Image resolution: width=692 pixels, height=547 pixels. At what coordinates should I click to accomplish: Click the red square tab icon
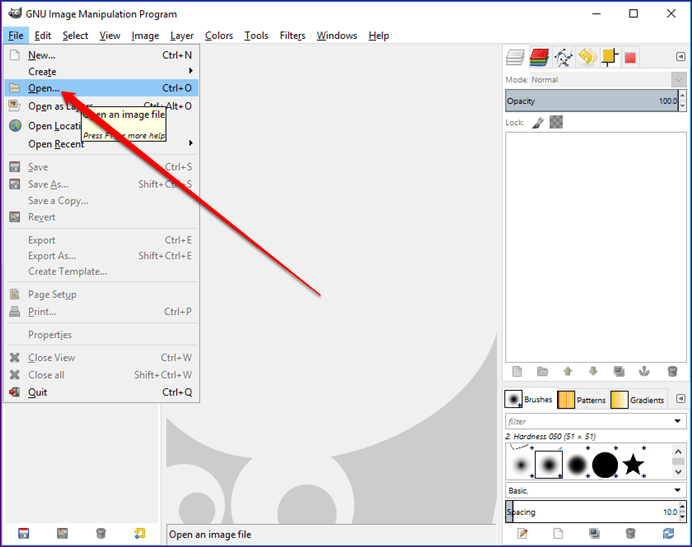(630, 57)
